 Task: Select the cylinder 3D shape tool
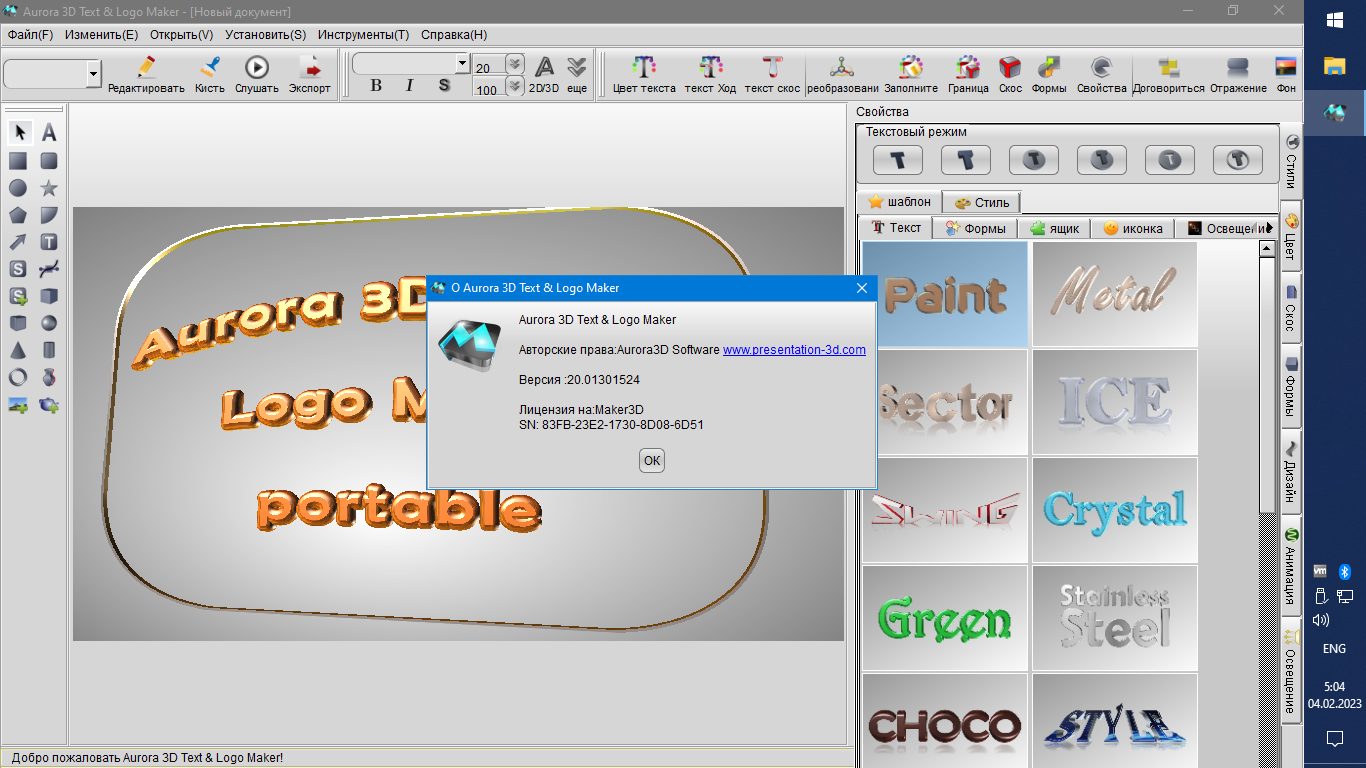(x=48, y=350)
